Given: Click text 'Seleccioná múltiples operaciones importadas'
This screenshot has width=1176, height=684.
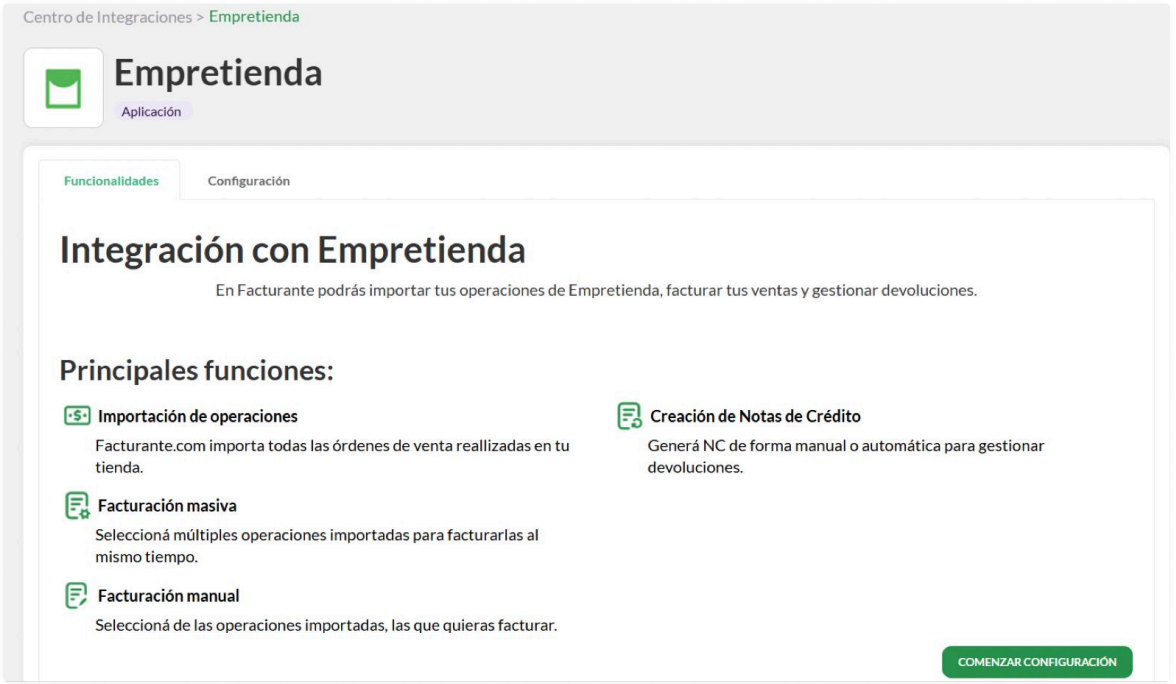Looking at the screenshot, I should [x=316, y=545].
